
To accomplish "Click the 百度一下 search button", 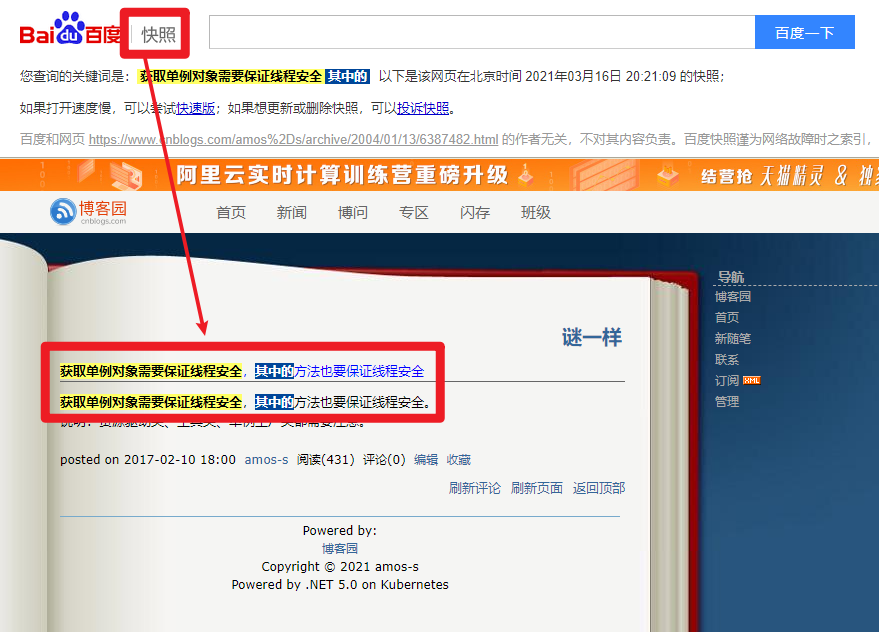I will point(804,33).
